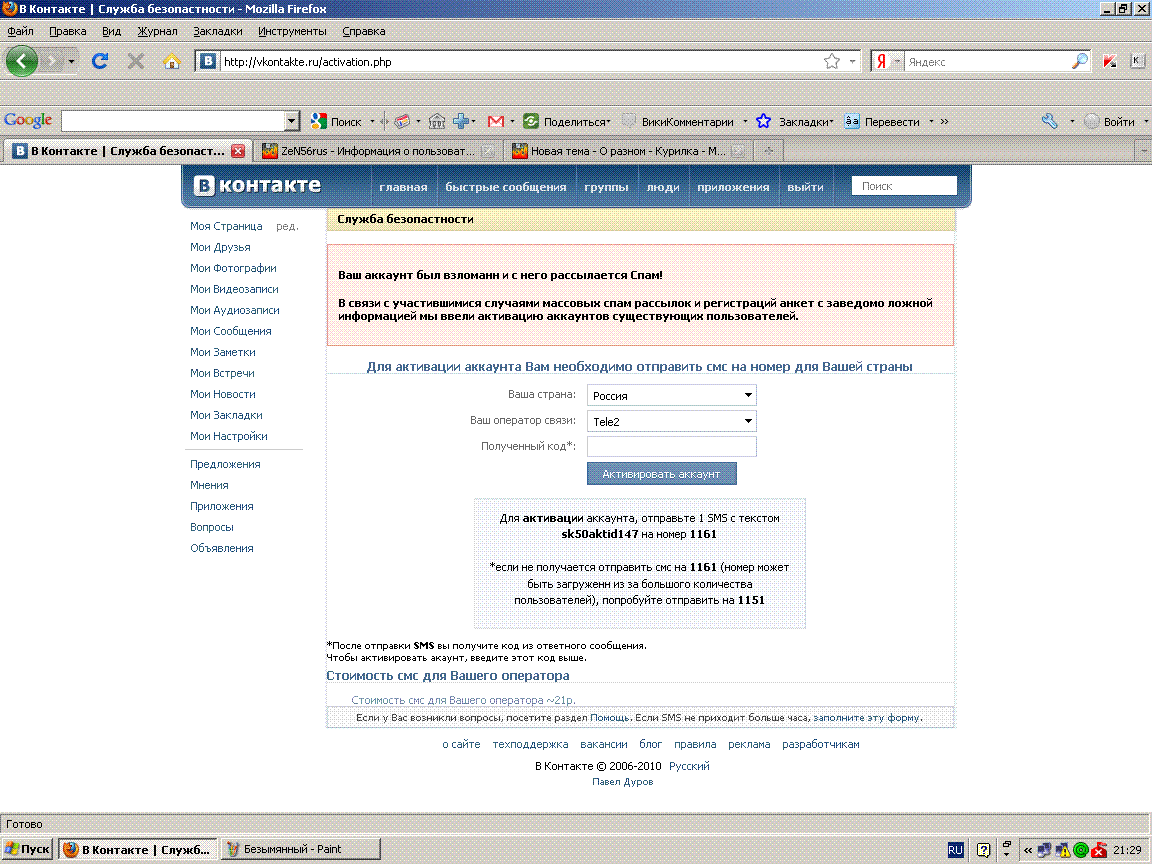Open the Yandex search engine selector
1152x864 pixels.
coord(887,62)
